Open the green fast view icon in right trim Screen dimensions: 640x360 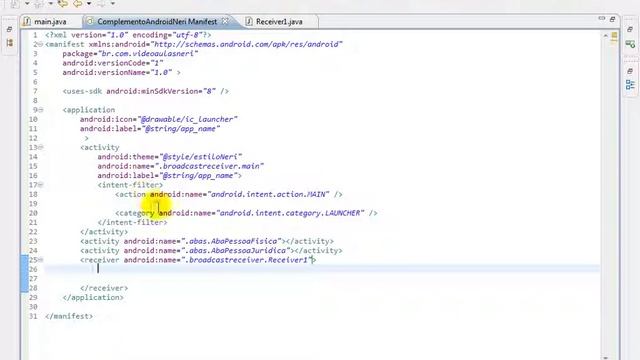[x=630, y=43]
